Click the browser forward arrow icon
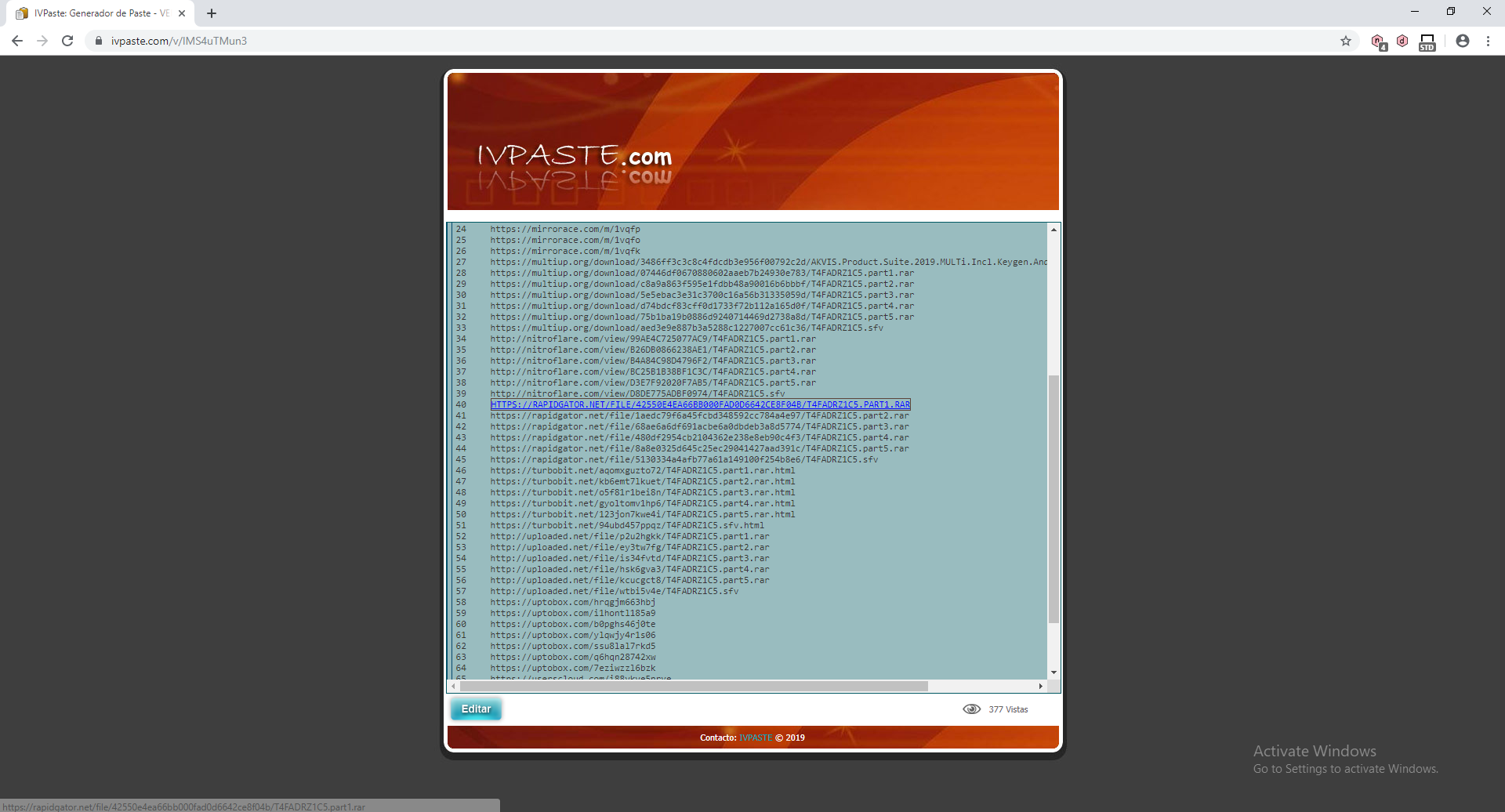The height and width of the screenshot is (812, 1505). [42, 41]
